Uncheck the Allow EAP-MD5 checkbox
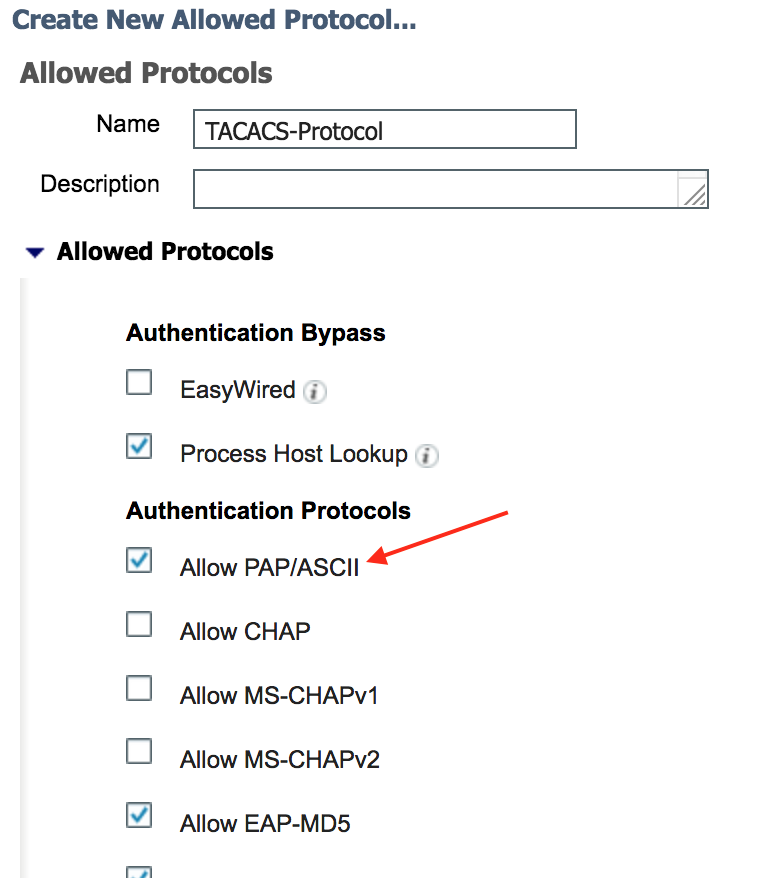The image size is (772, 878). pyautogui.click(x=139, y=816)
